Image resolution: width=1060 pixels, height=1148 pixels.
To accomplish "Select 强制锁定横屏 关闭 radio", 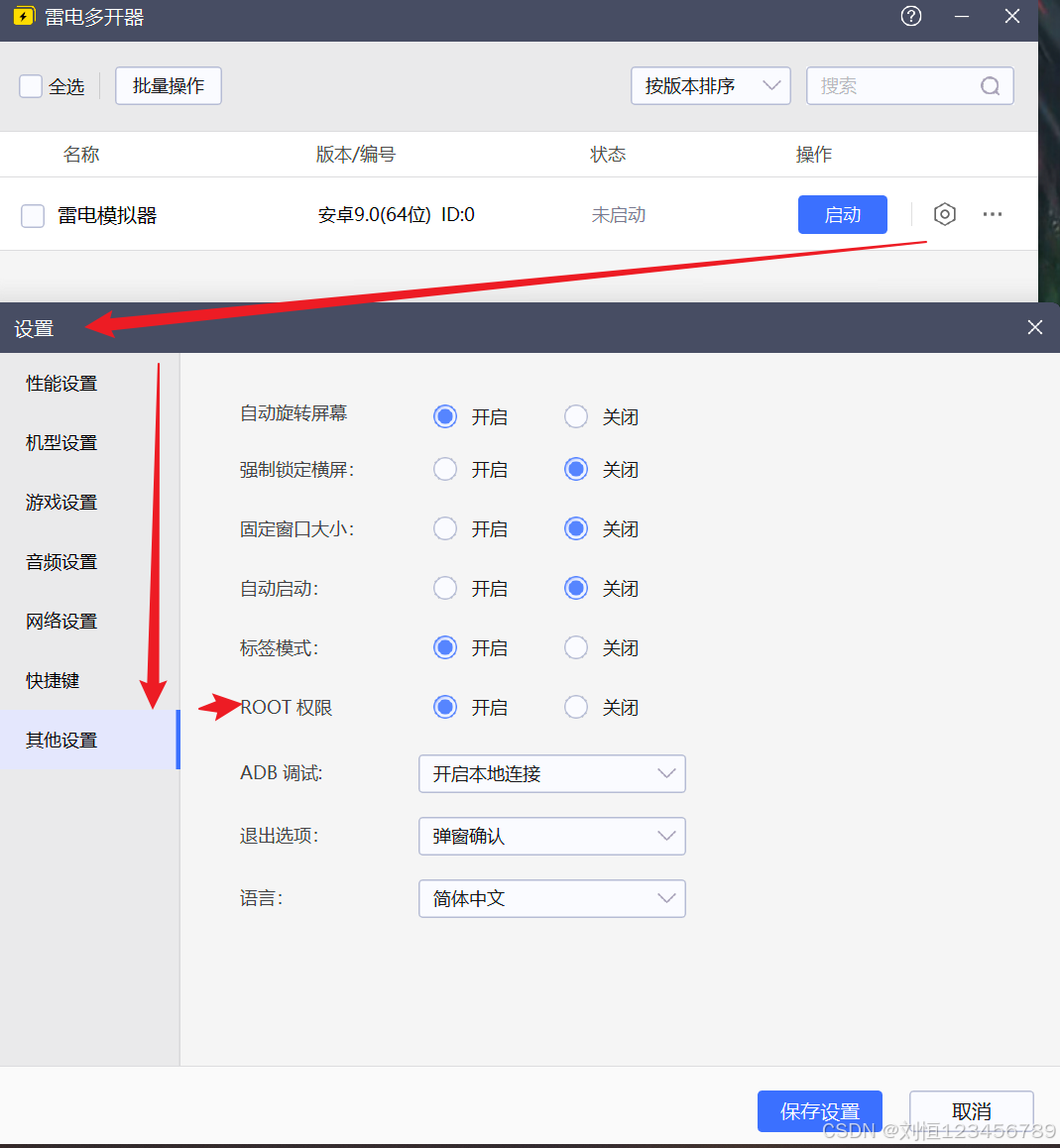I will [576, 469].
